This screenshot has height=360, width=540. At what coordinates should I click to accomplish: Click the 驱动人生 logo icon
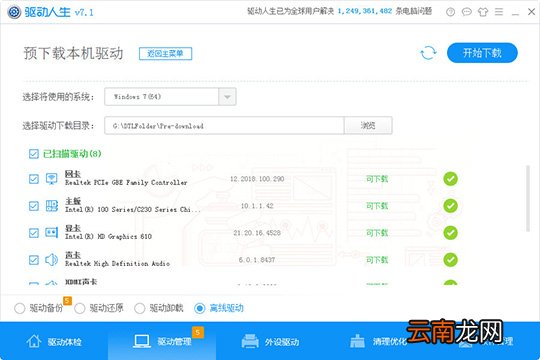14,12
